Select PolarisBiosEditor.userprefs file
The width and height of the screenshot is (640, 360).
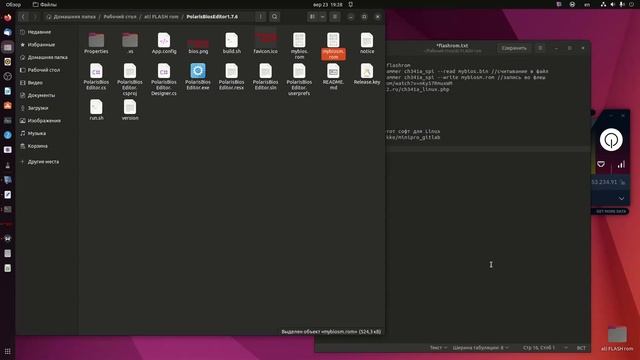pyautogui.click(x=299, y=79)
